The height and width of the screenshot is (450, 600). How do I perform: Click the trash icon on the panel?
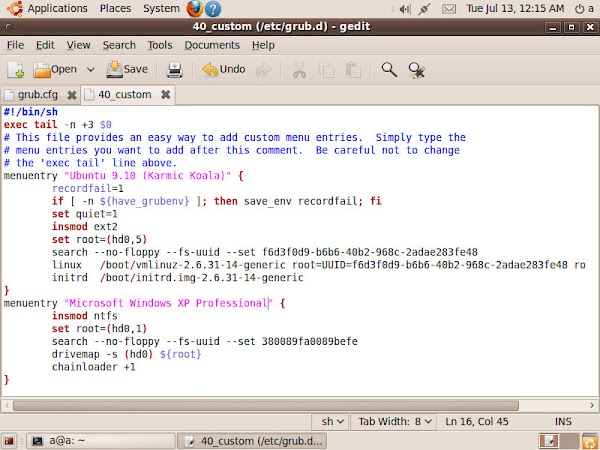(x=590, y=441)
